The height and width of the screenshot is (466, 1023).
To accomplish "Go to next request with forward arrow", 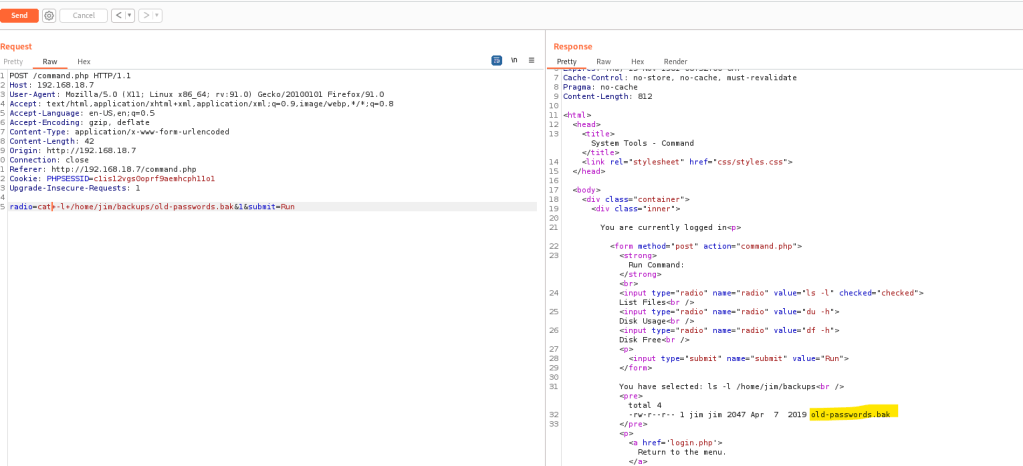I will point(146,16).
